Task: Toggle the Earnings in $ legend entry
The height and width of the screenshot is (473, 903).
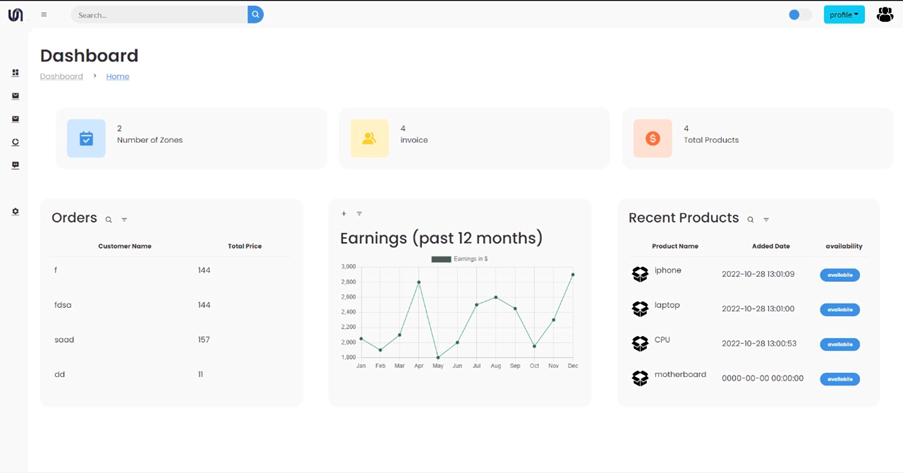Action: pos(460,259)
